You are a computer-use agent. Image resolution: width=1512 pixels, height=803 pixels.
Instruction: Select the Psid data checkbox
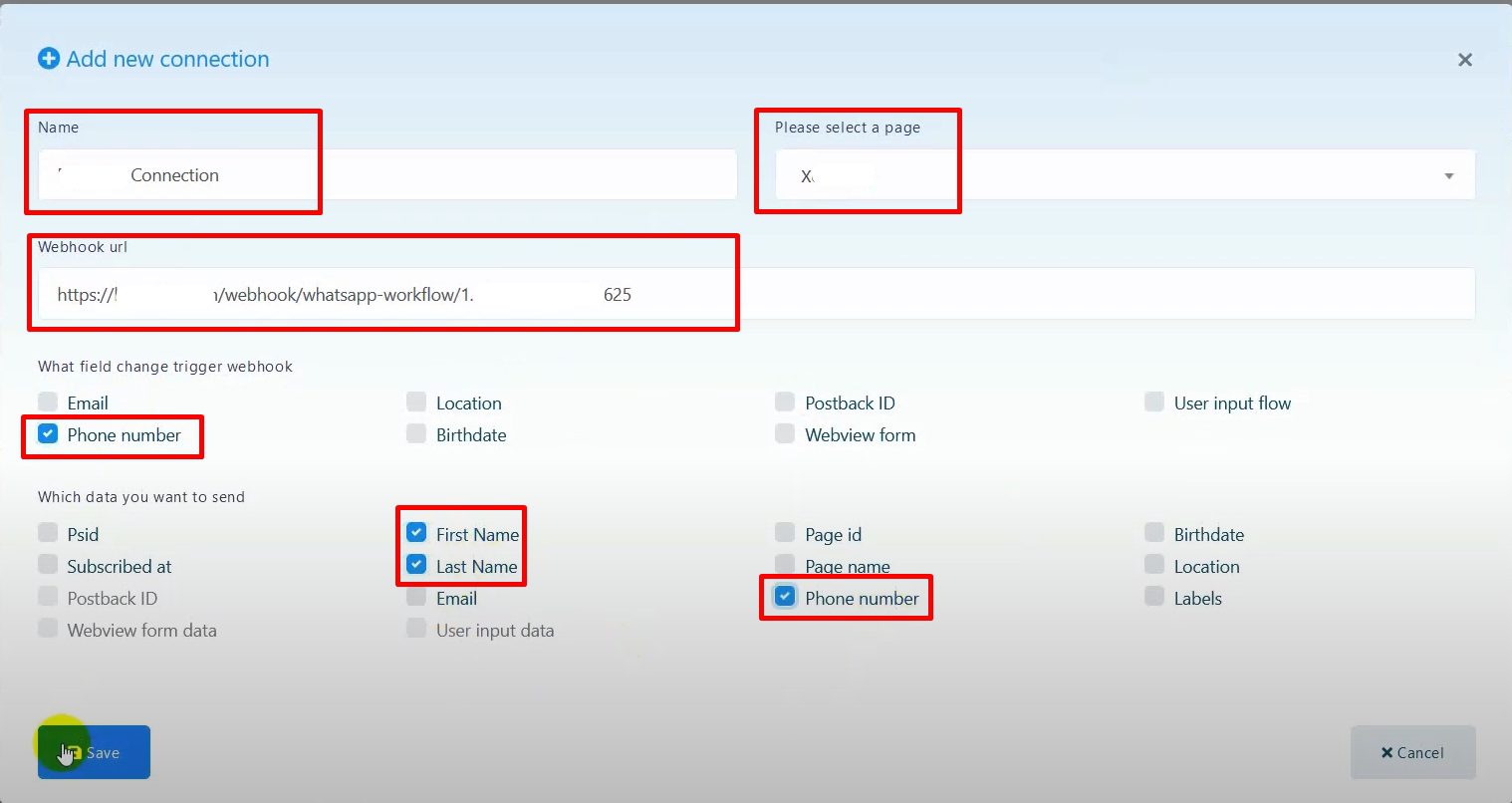pos(48,534)
